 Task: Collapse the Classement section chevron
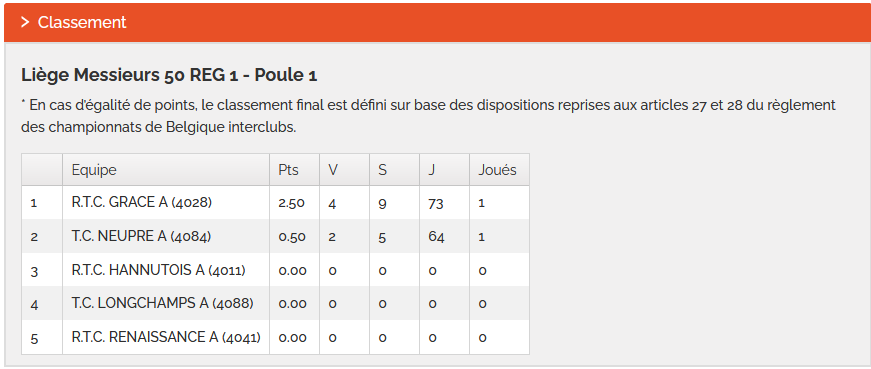point(25,22)
